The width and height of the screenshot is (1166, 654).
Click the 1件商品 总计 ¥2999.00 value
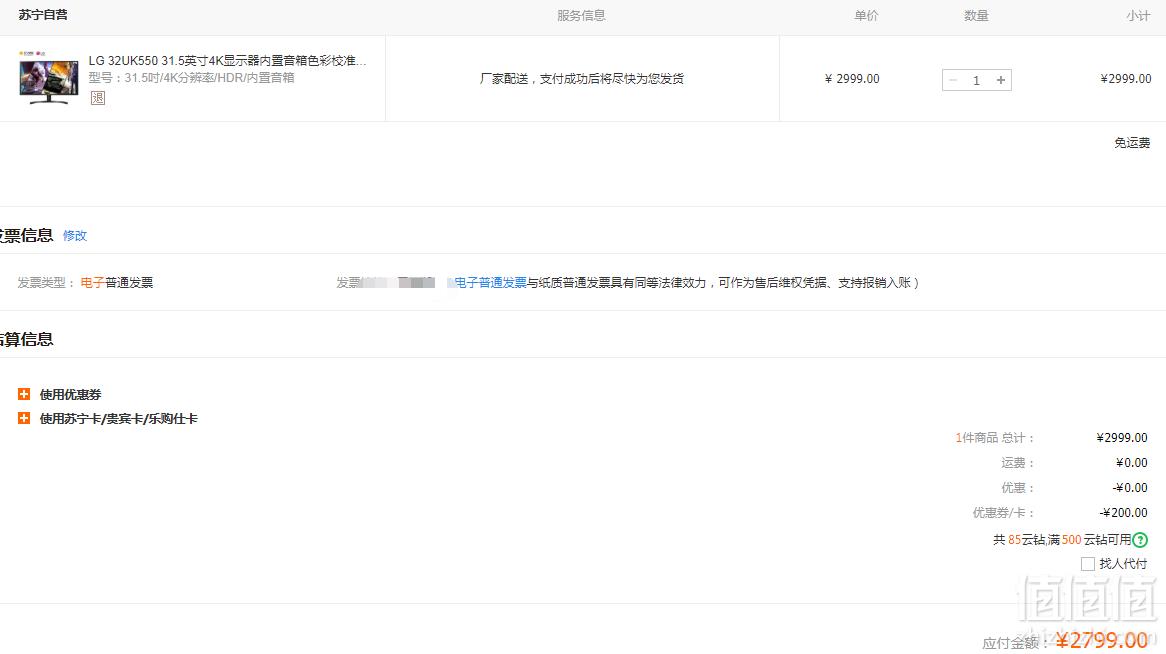click(x=1122, y=437)
